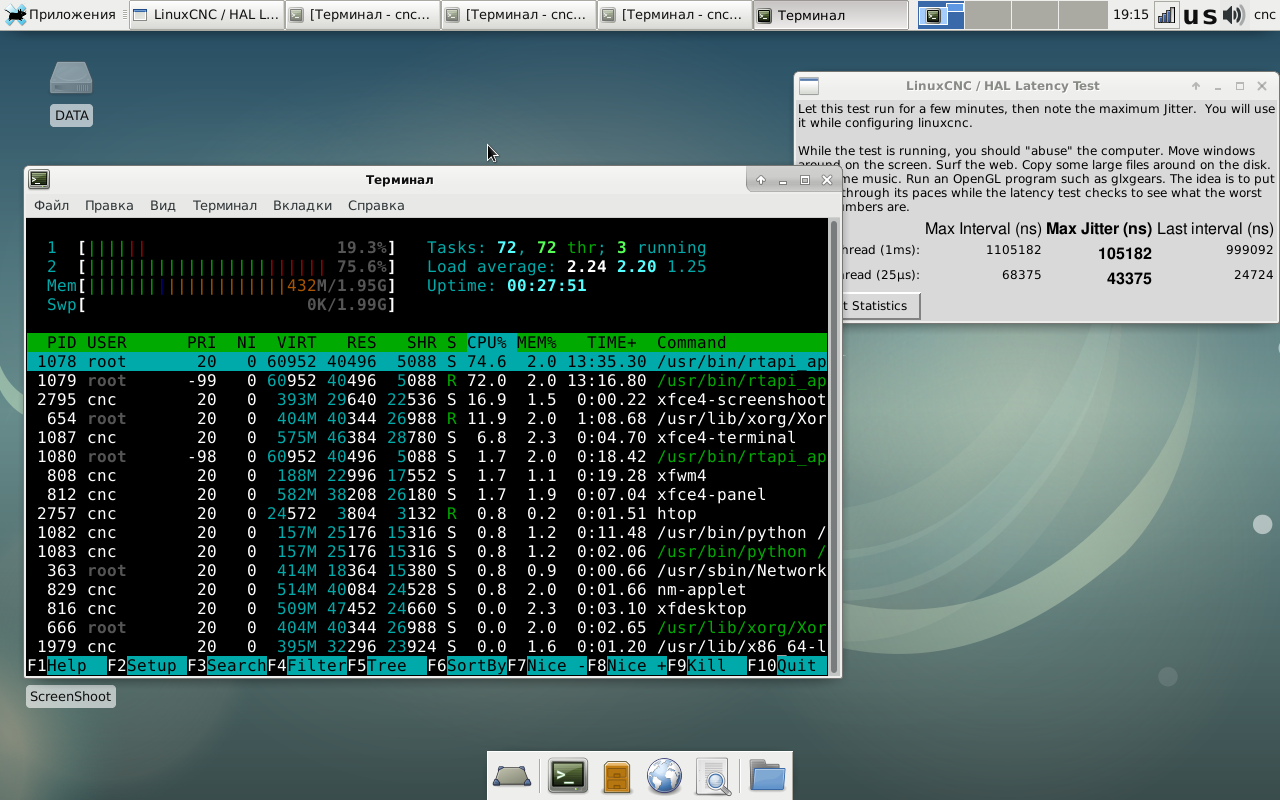
Task: Sort htop by the MEM% column header
Action: point(537,342)
